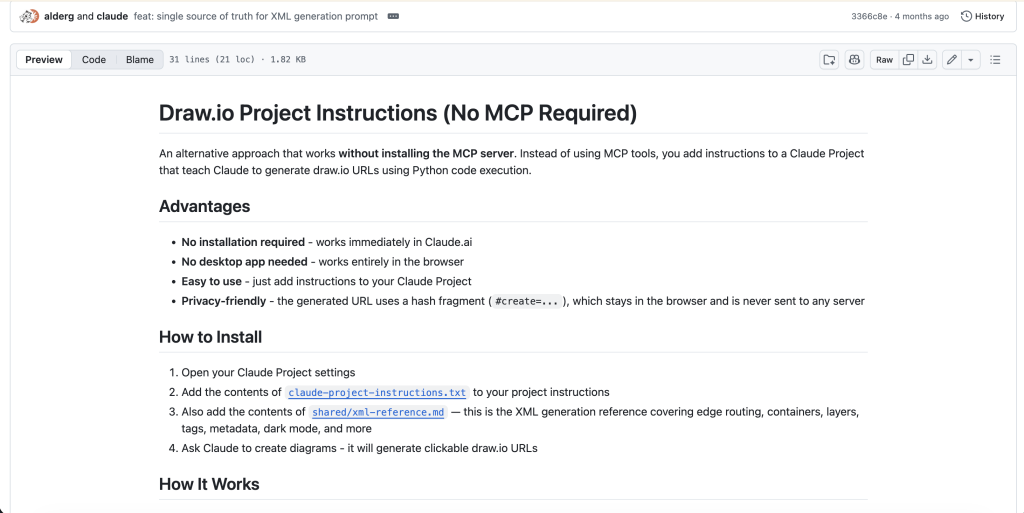Click the Copilot icon in file toolbar
1024x513 pixels.
[x=854, y=59]
